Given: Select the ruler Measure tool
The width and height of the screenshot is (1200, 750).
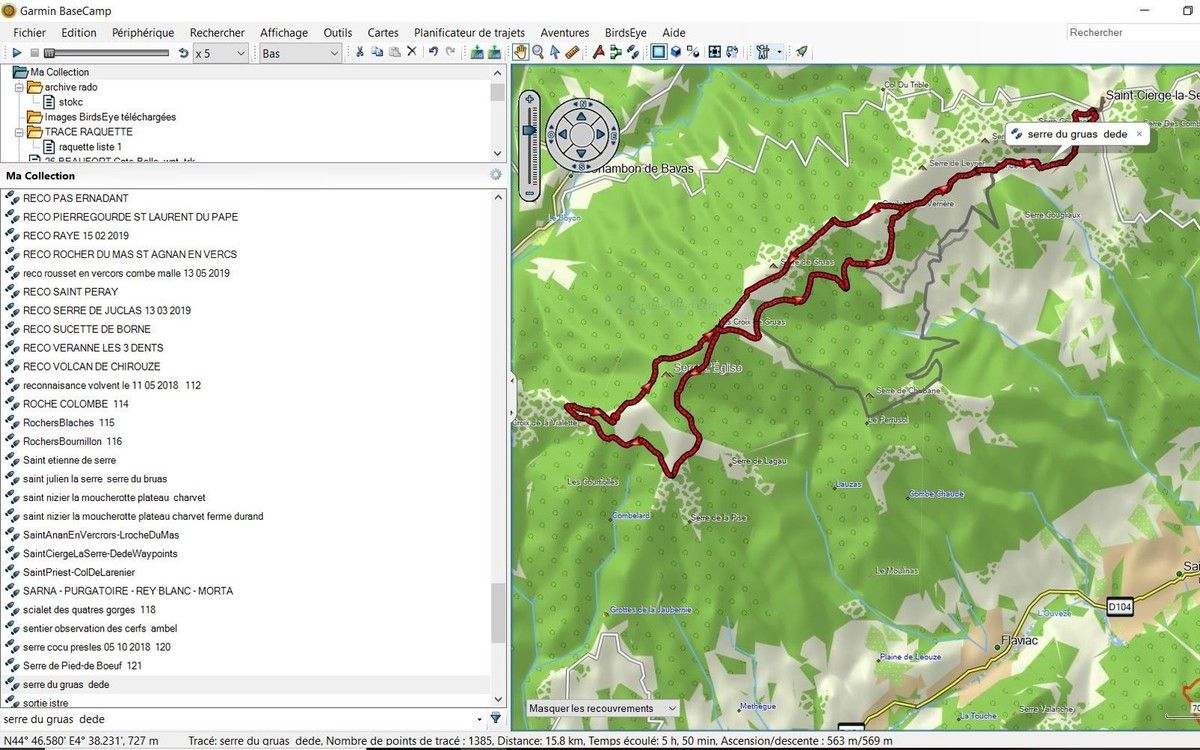Looking at the screenshot, I should point(572,52).
